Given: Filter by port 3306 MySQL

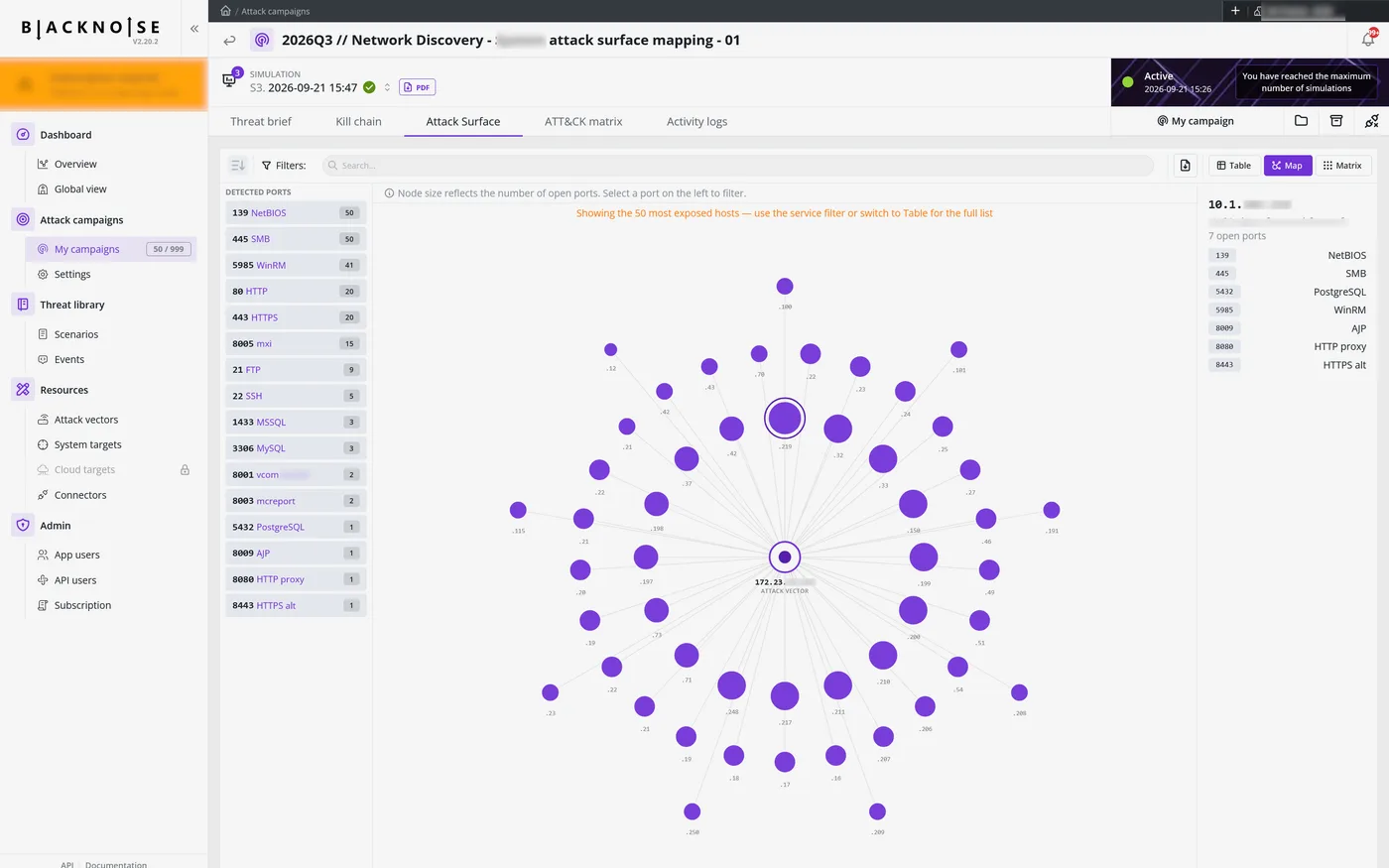Looking at the screenshot, I should click(296, 448).
